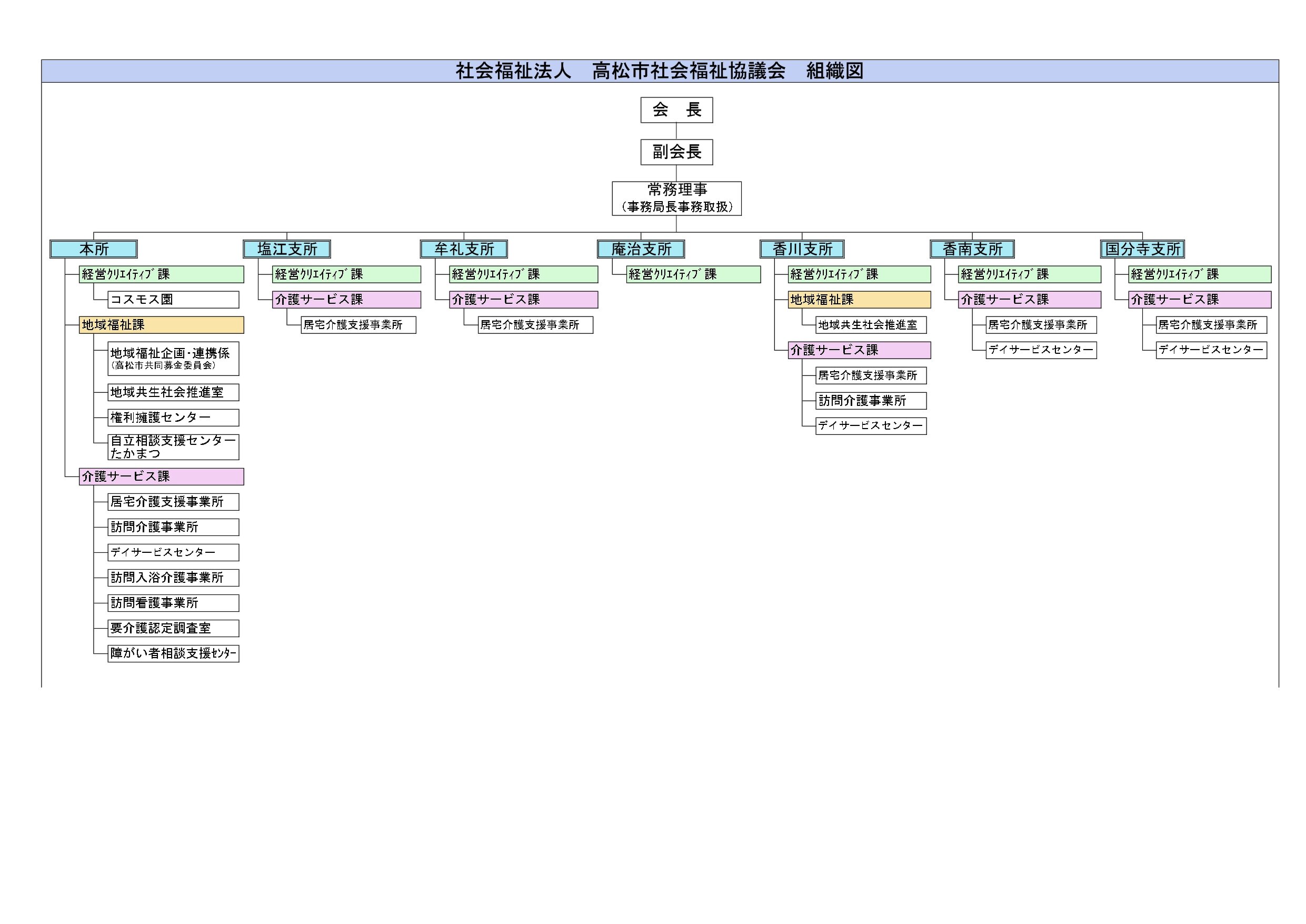Click the 牟礼支所 header box
Screen dimensions: 1306x924
coord(464,249)
